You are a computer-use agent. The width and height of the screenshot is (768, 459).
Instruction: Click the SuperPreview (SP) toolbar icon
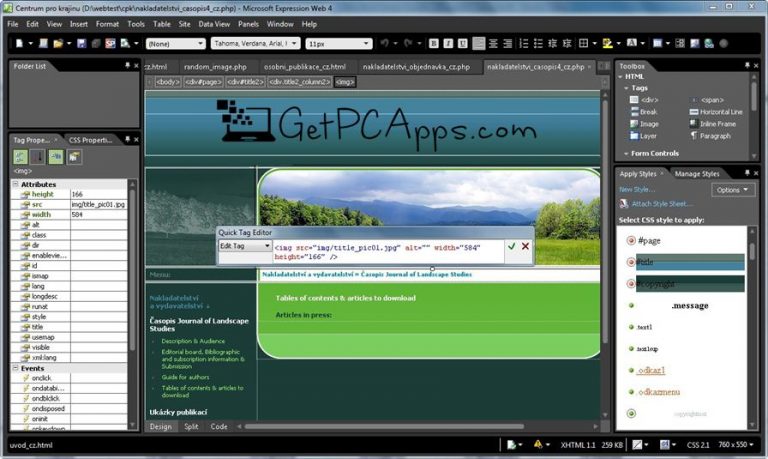110,44
